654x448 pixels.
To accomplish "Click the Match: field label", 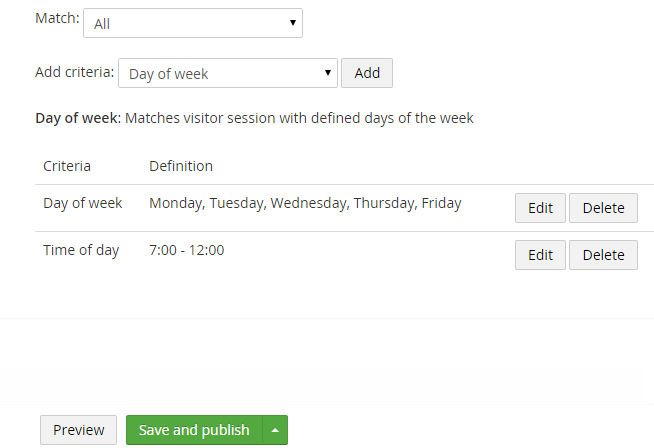I will 57,18.
